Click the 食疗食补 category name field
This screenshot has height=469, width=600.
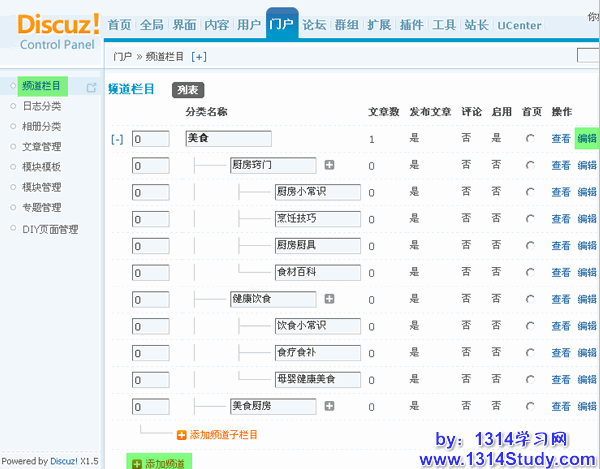[316, 353]
